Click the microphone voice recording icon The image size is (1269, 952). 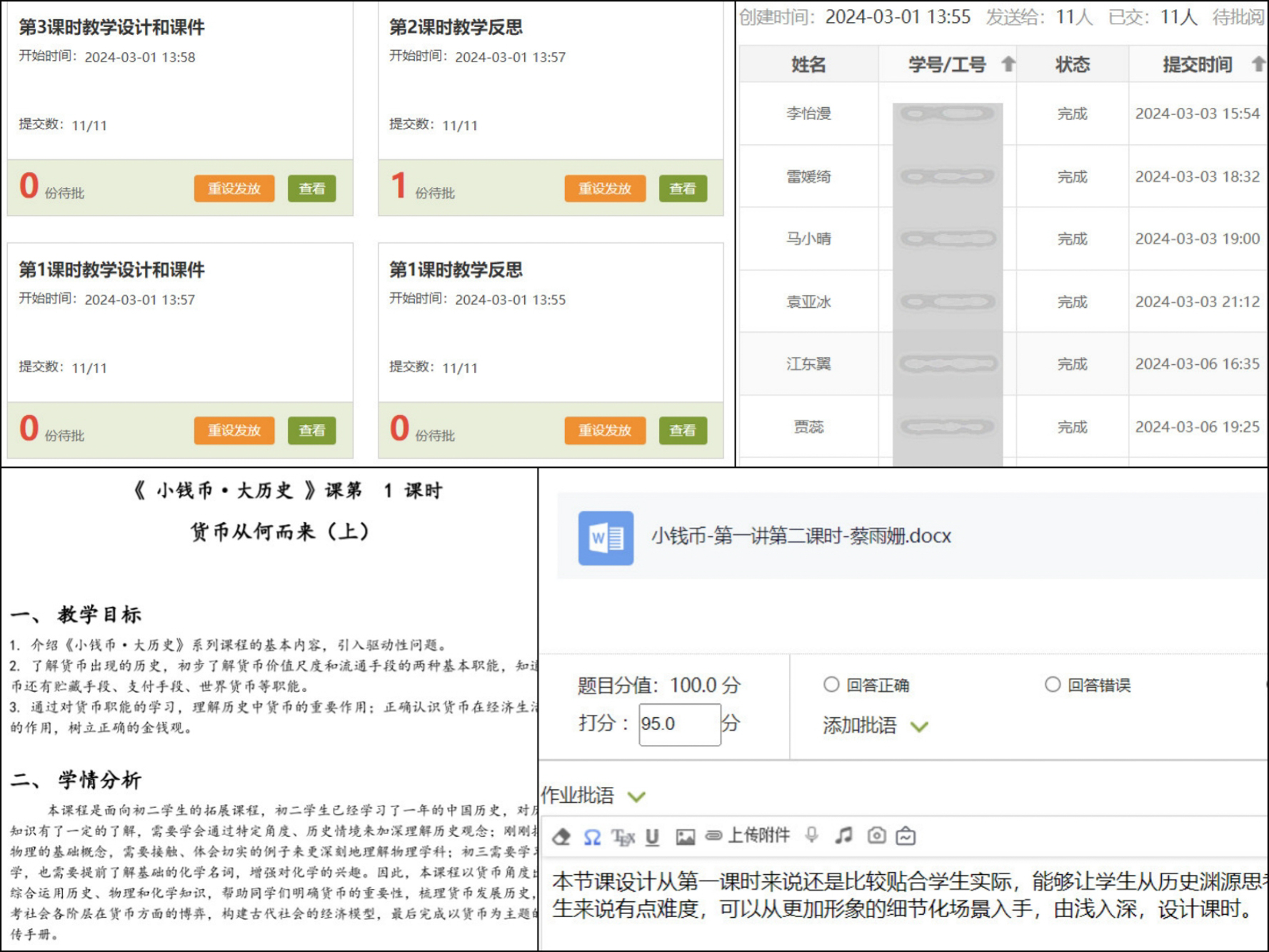[x=811, y=836]
